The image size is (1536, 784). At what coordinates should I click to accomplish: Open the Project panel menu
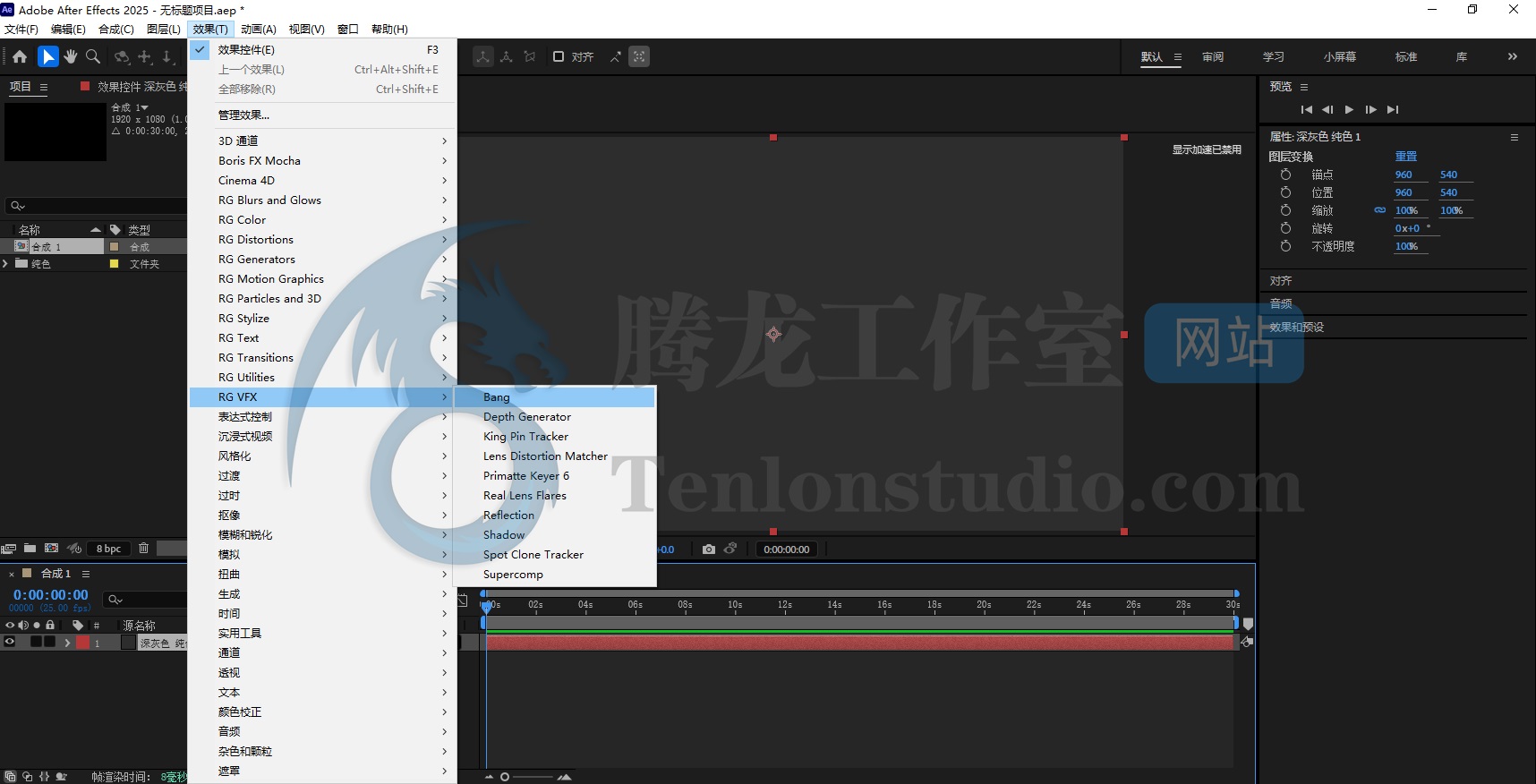(x=43, y=87)
